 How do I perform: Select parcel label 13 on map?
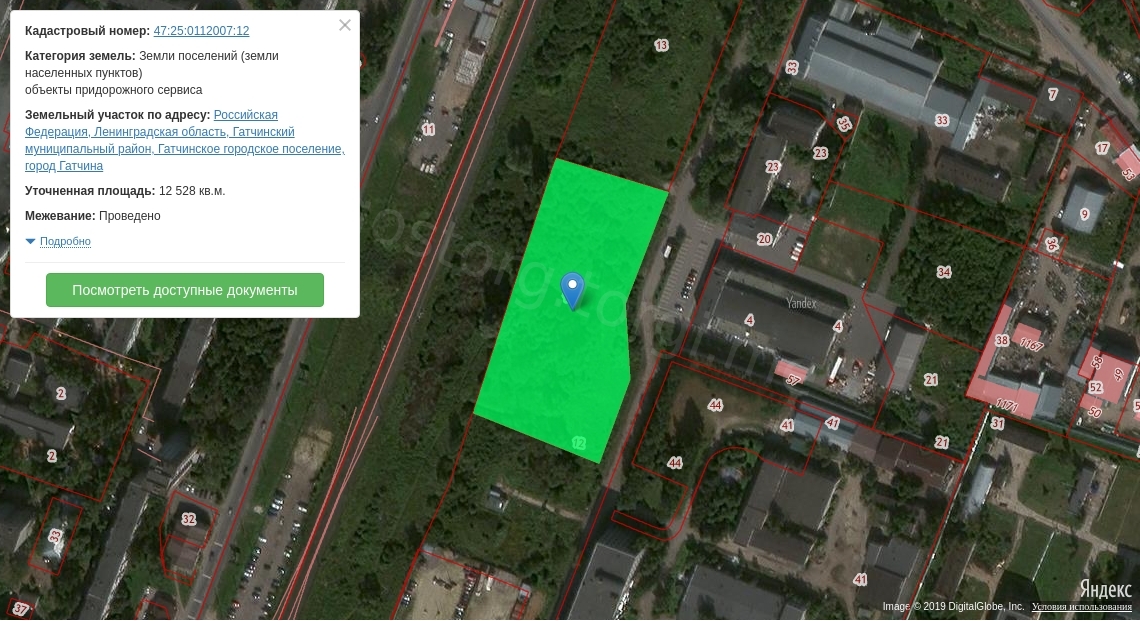coord(661,45)
